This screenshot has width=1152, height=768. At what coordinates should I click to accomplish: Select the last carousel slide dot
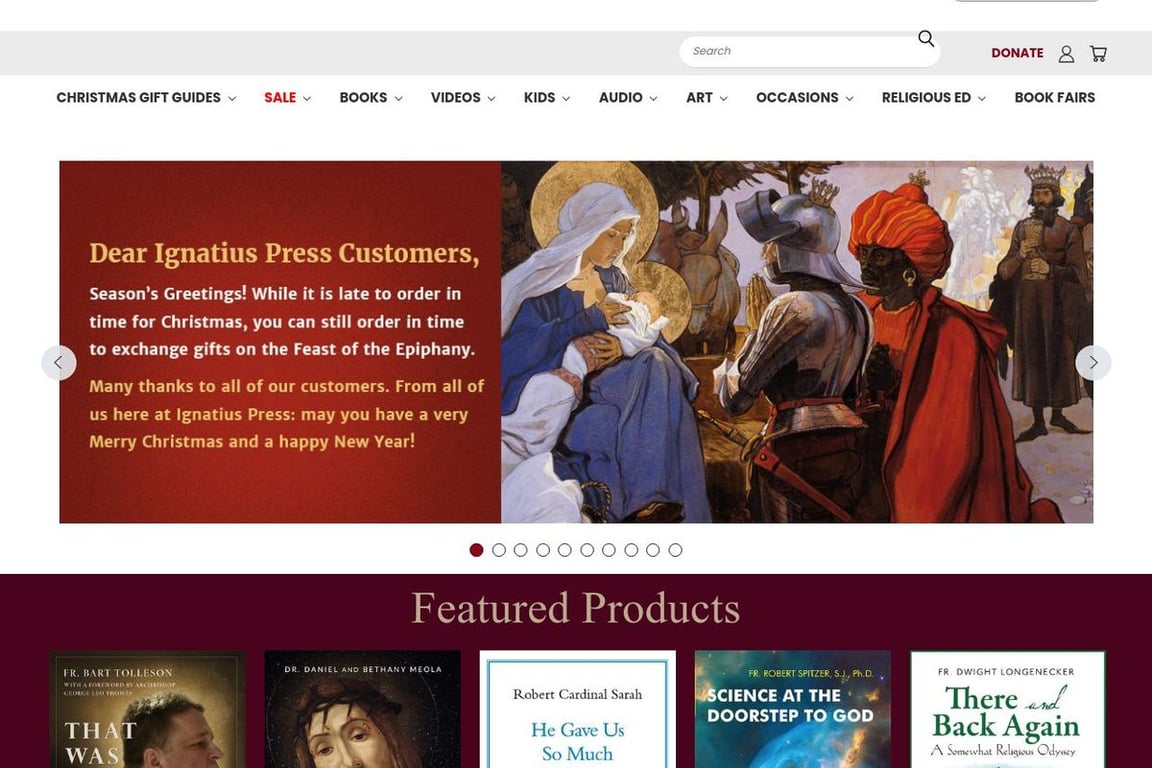675,550
